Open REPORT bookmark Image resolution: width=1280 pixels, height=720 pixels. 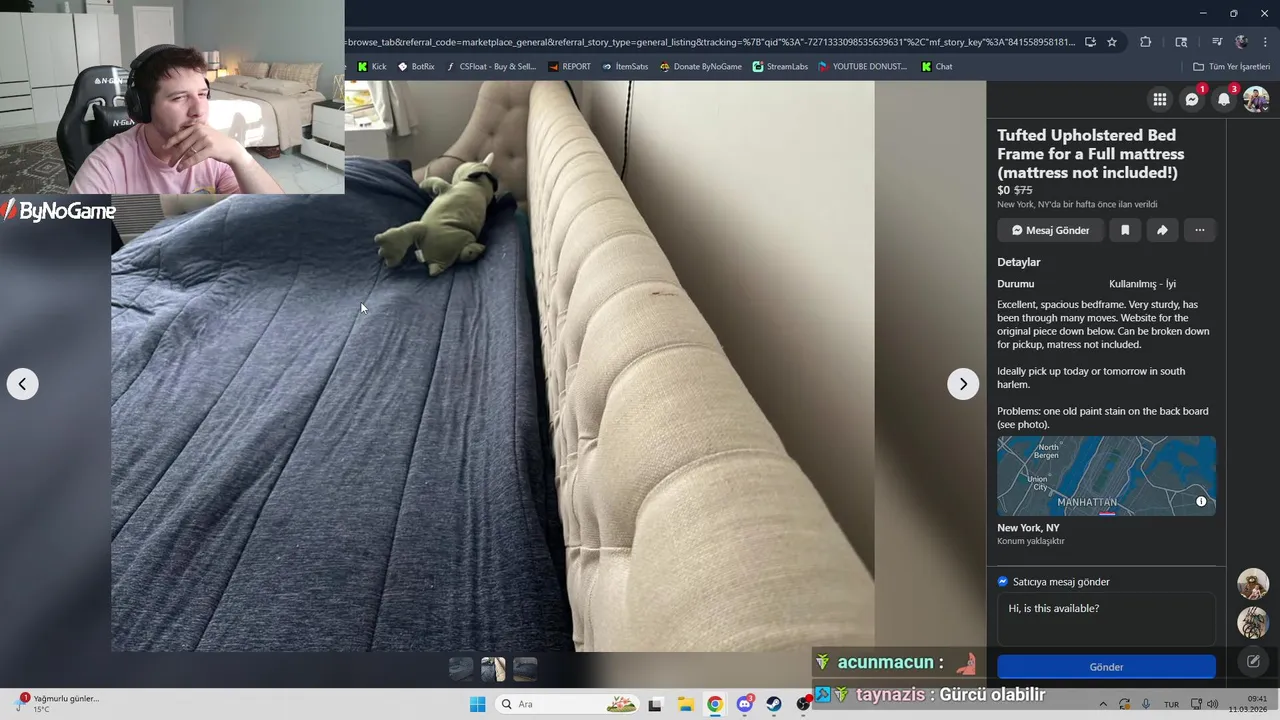tap(570, 67)
